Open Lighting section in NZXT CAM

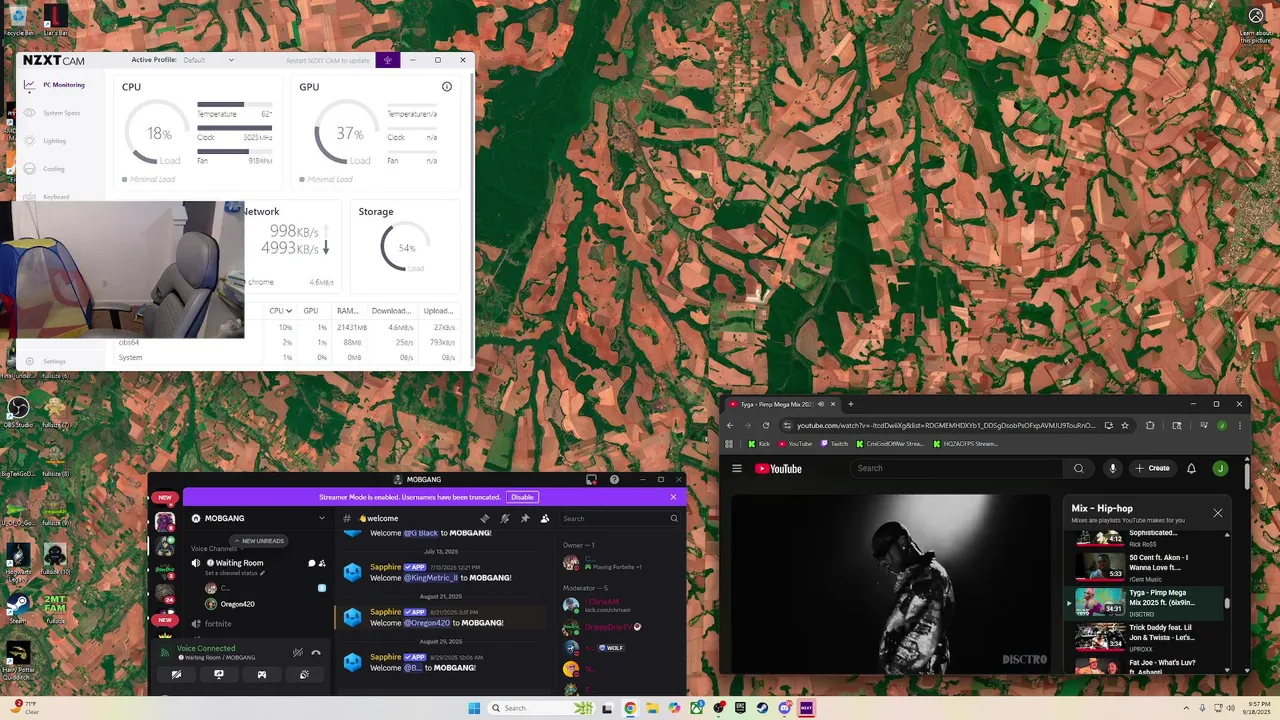coord(46,141)
